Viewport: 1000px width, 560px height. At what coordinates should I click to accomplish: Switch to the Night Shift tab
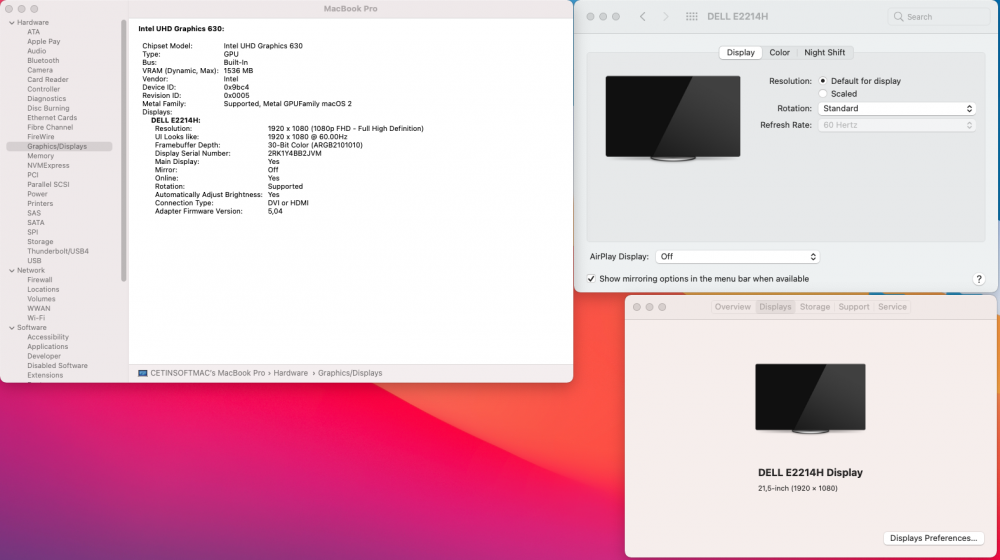click(824, 52)
